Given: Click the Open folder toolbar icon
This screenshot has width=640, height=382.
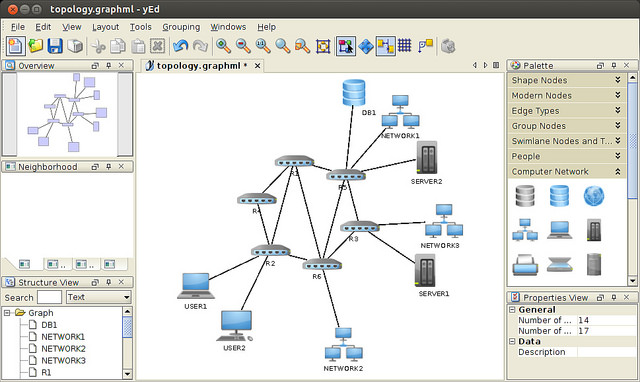Looking at the screenshot, I should point(36,46).
